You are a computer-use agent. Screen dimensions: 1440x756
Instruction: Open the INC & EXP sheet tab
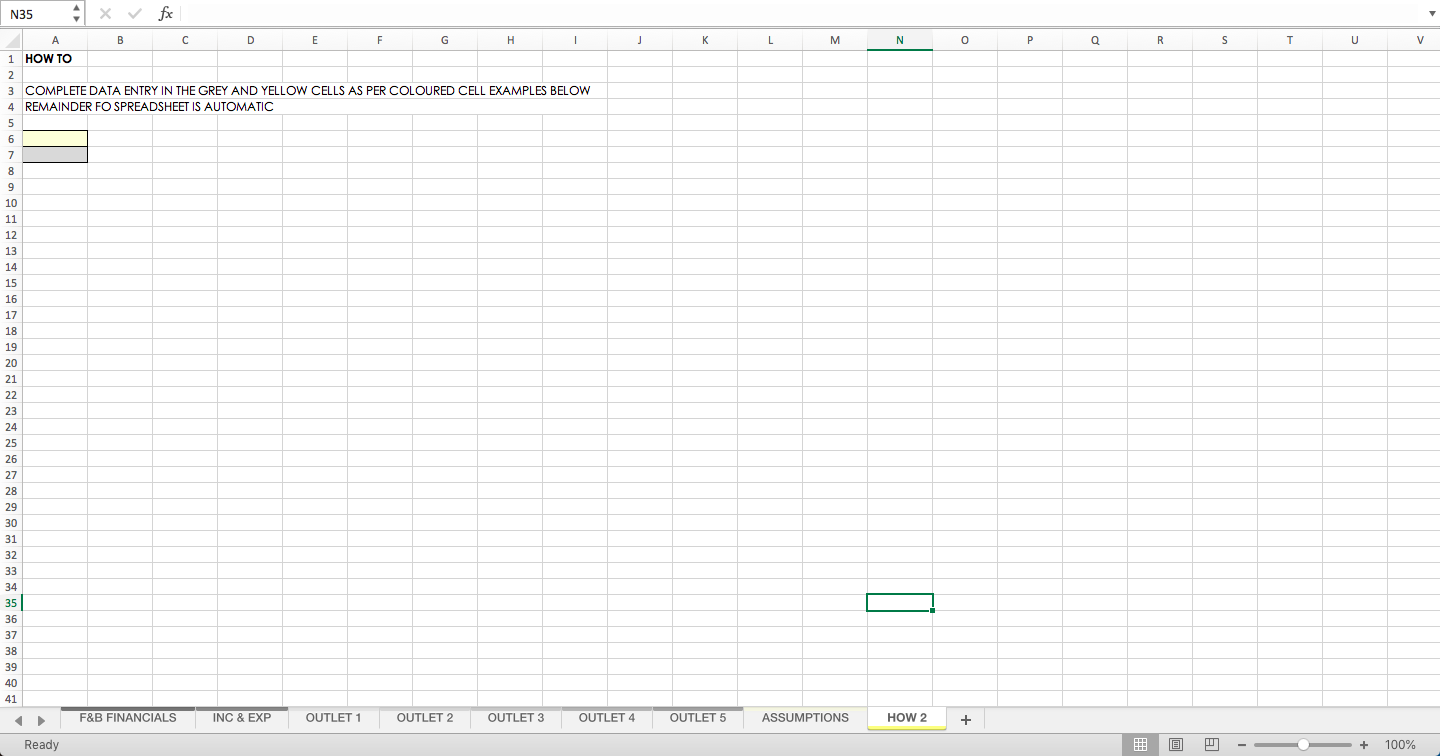[x=242, y=718]
